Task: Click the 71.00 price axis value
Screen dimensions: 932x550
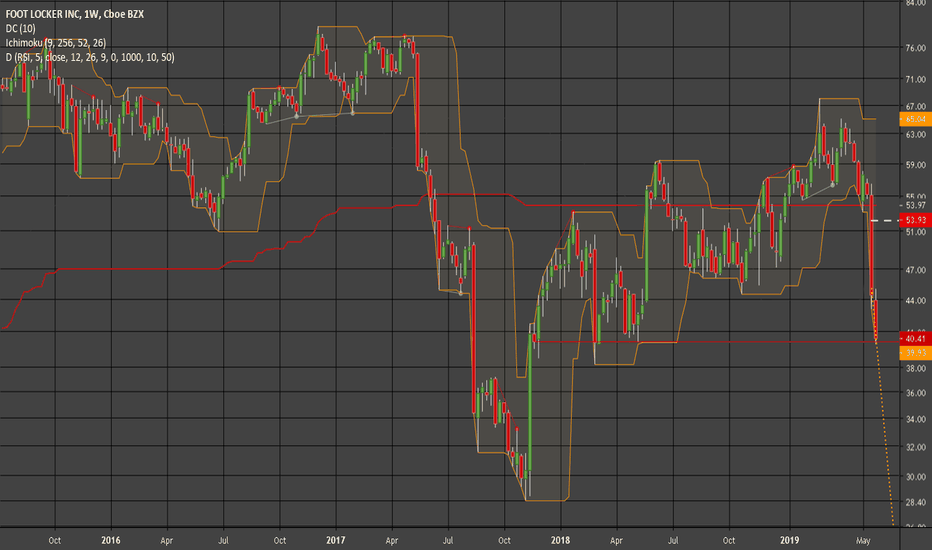Action: pyautogui.click(x=916, y=79)
